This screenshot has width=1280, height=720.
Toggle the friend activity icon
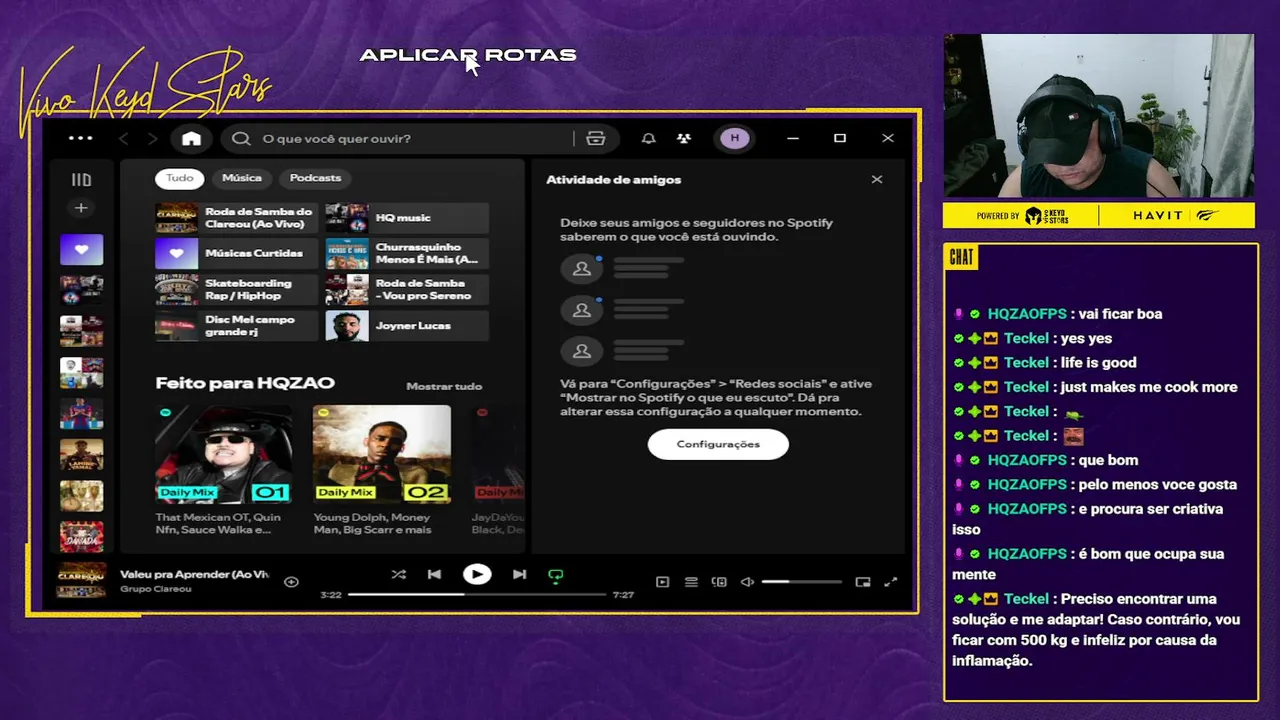click(684, 139)
